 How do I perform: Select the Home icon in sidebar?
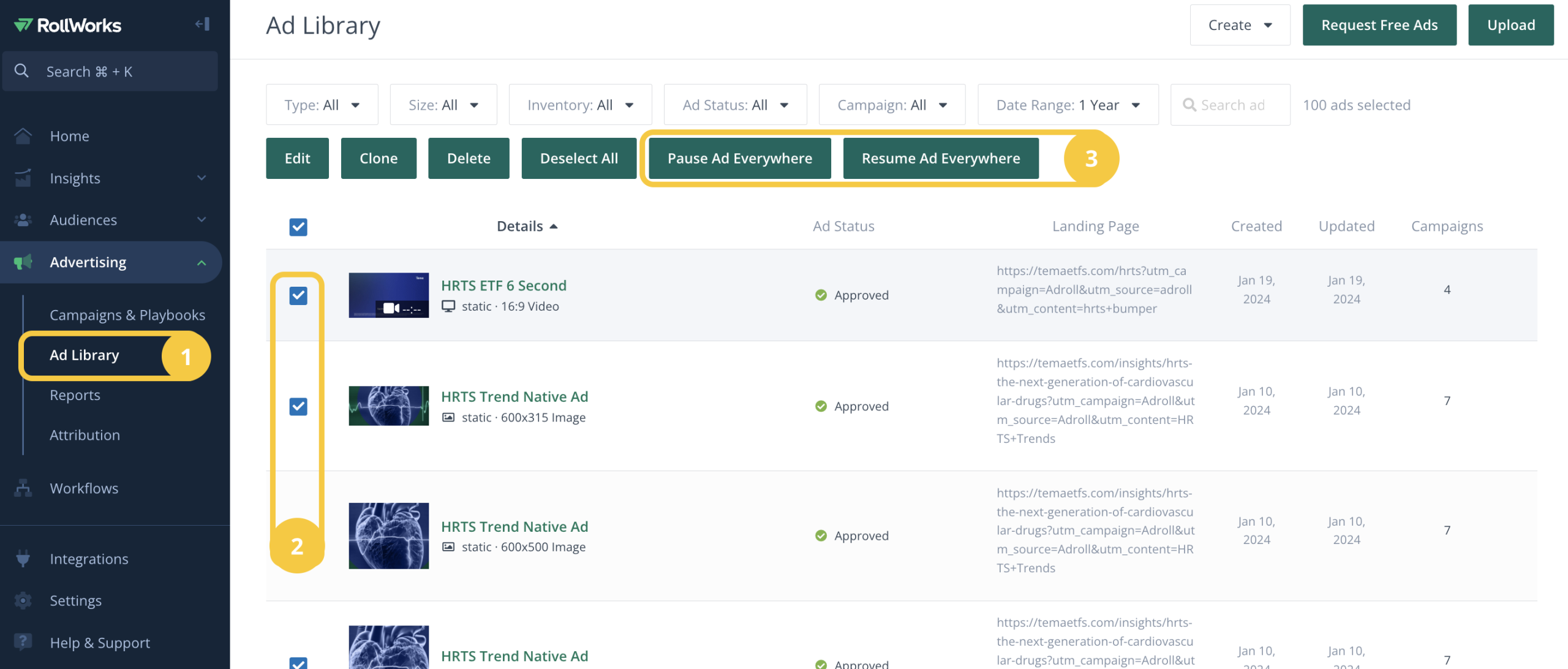tap(23, 136)
